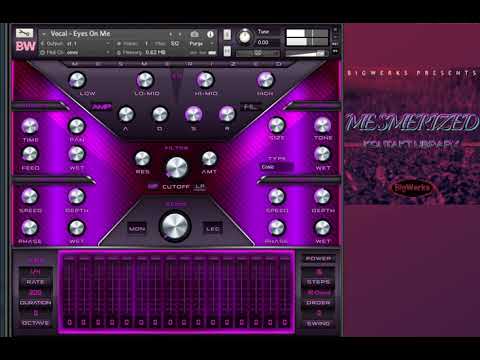Click PHASE knob in lower-right effect section
The image size is (480, 360).
(277, 228)
